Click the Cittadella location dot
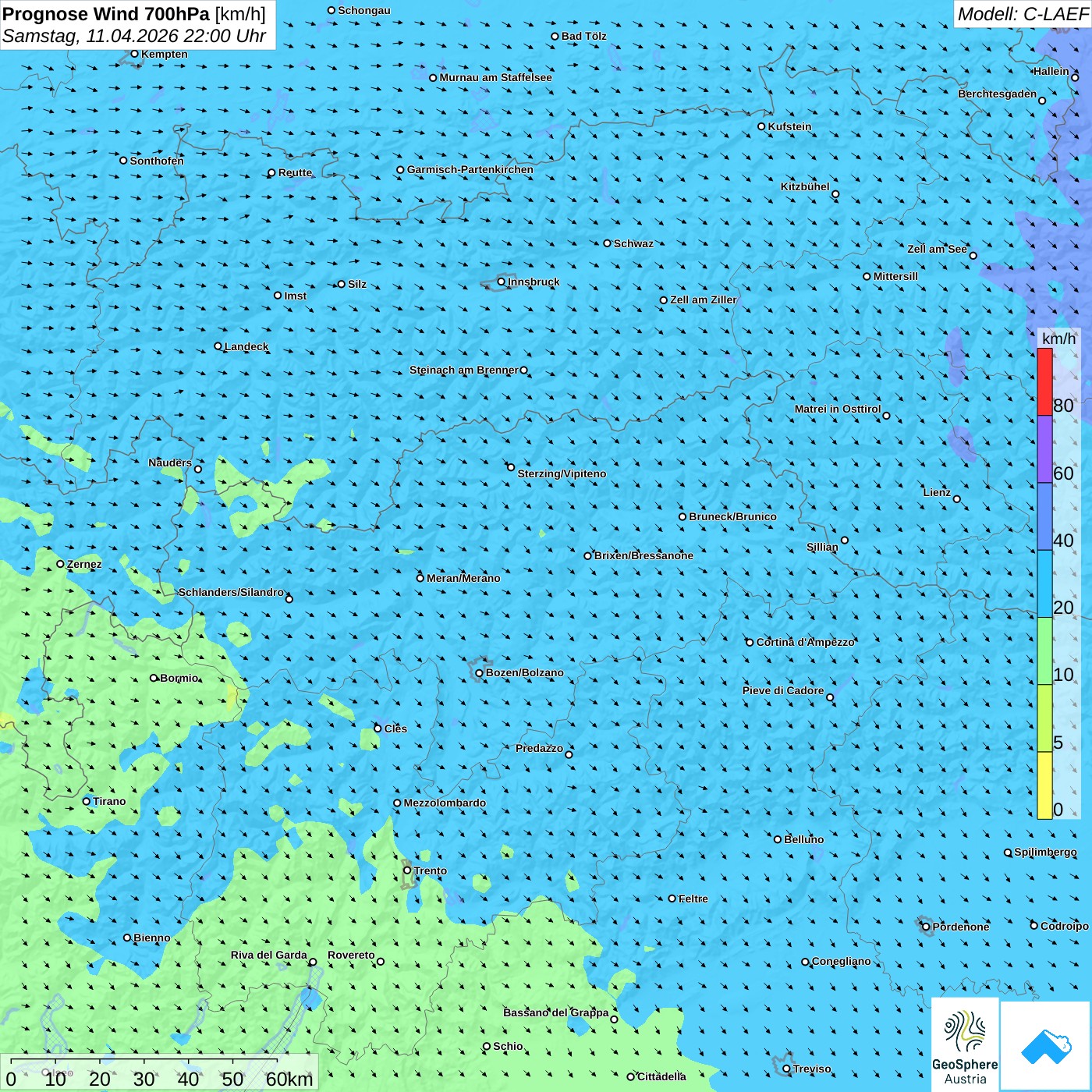Screen dimensions: 1092x1092 point(631,1076)
